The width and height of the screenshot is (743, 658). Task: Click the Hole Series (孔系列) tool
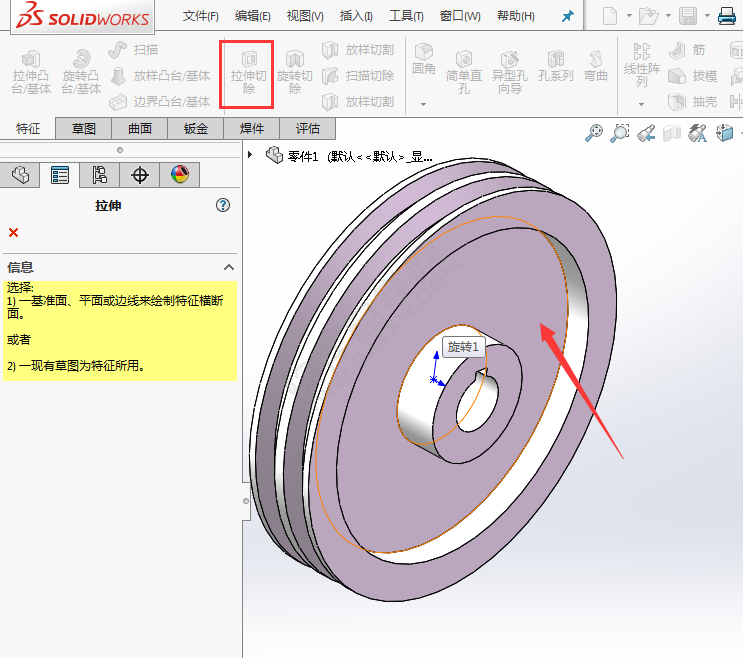[x=556, y=66]
